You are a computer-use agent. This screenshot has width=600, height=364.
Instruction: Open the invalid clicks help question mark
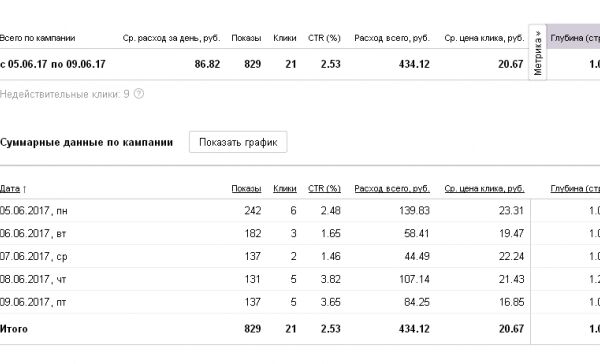(139, 94)
